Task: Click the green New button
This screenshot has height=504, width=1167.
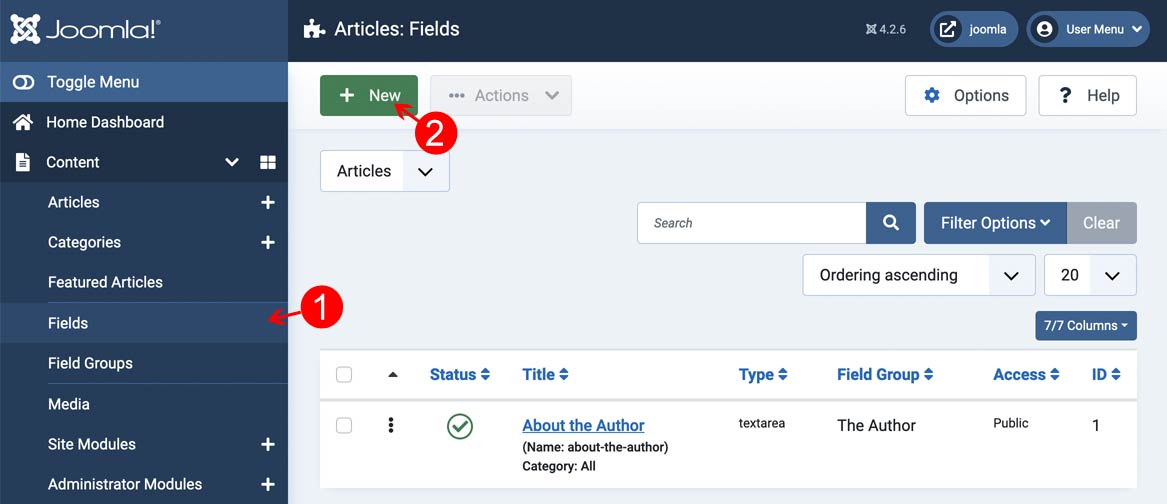Action: [369, 96]
